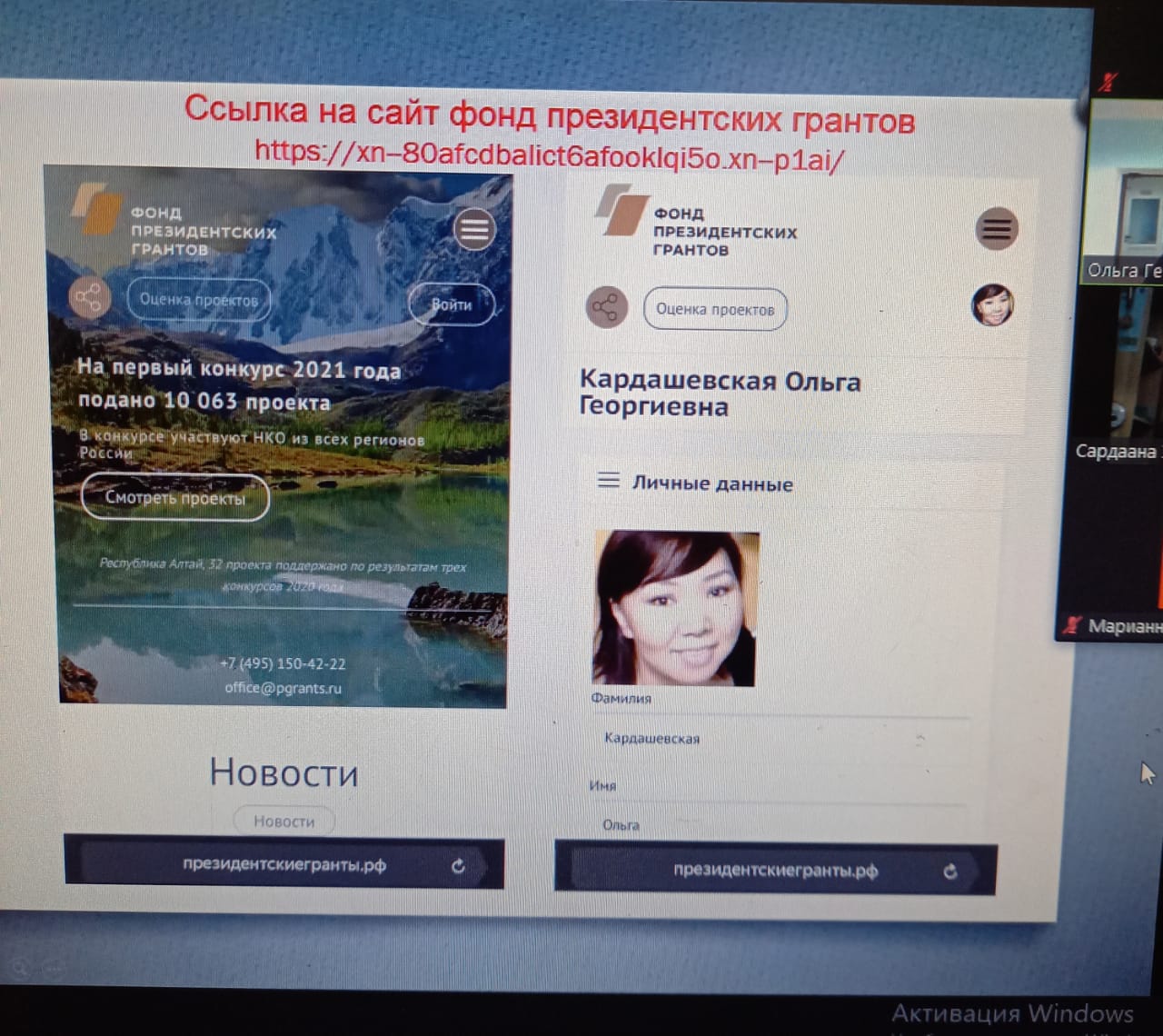1163x1036 pixels.
Task: Open hamburger menu on left site screenshot
Action: pyautogui.click(x=474, y=229)
